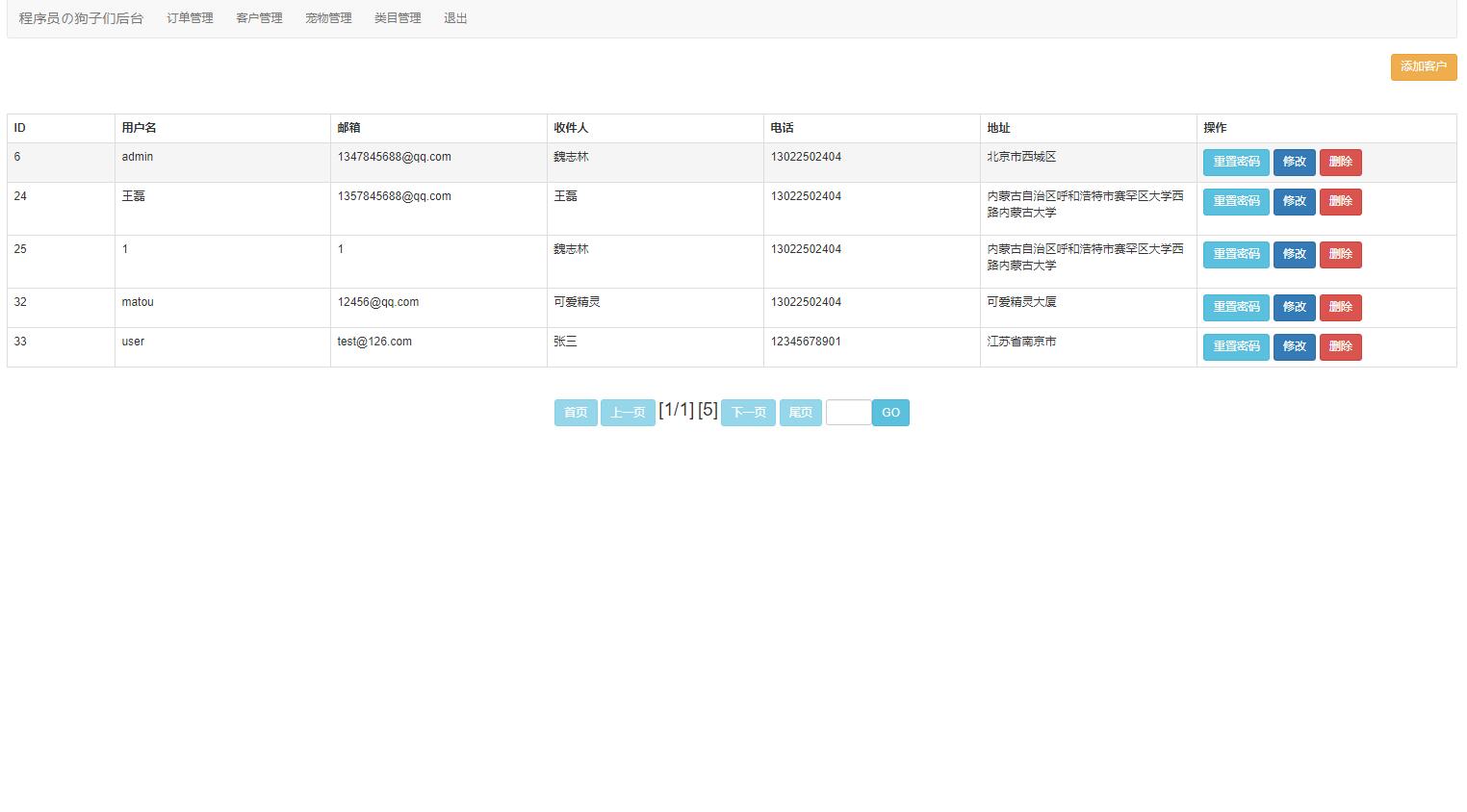Reset password for user matou

coord(1235,307)
